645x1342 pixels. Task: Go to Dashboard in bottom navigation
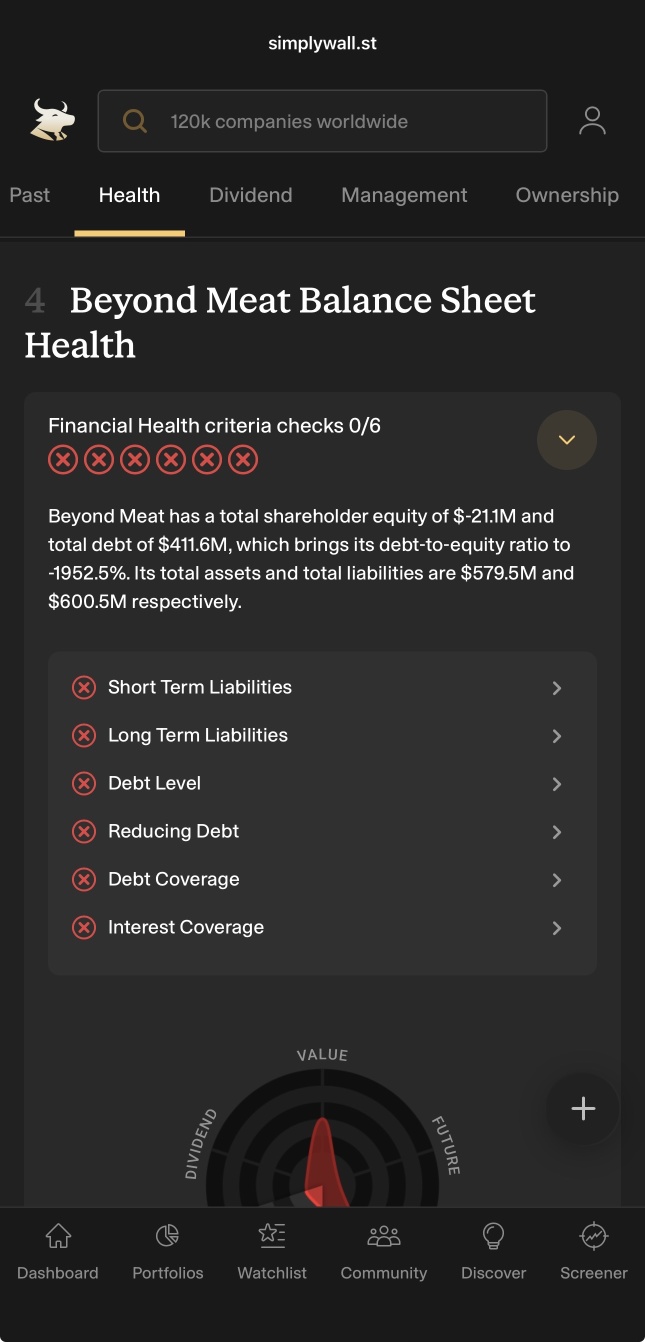[x=58, y=1251]
